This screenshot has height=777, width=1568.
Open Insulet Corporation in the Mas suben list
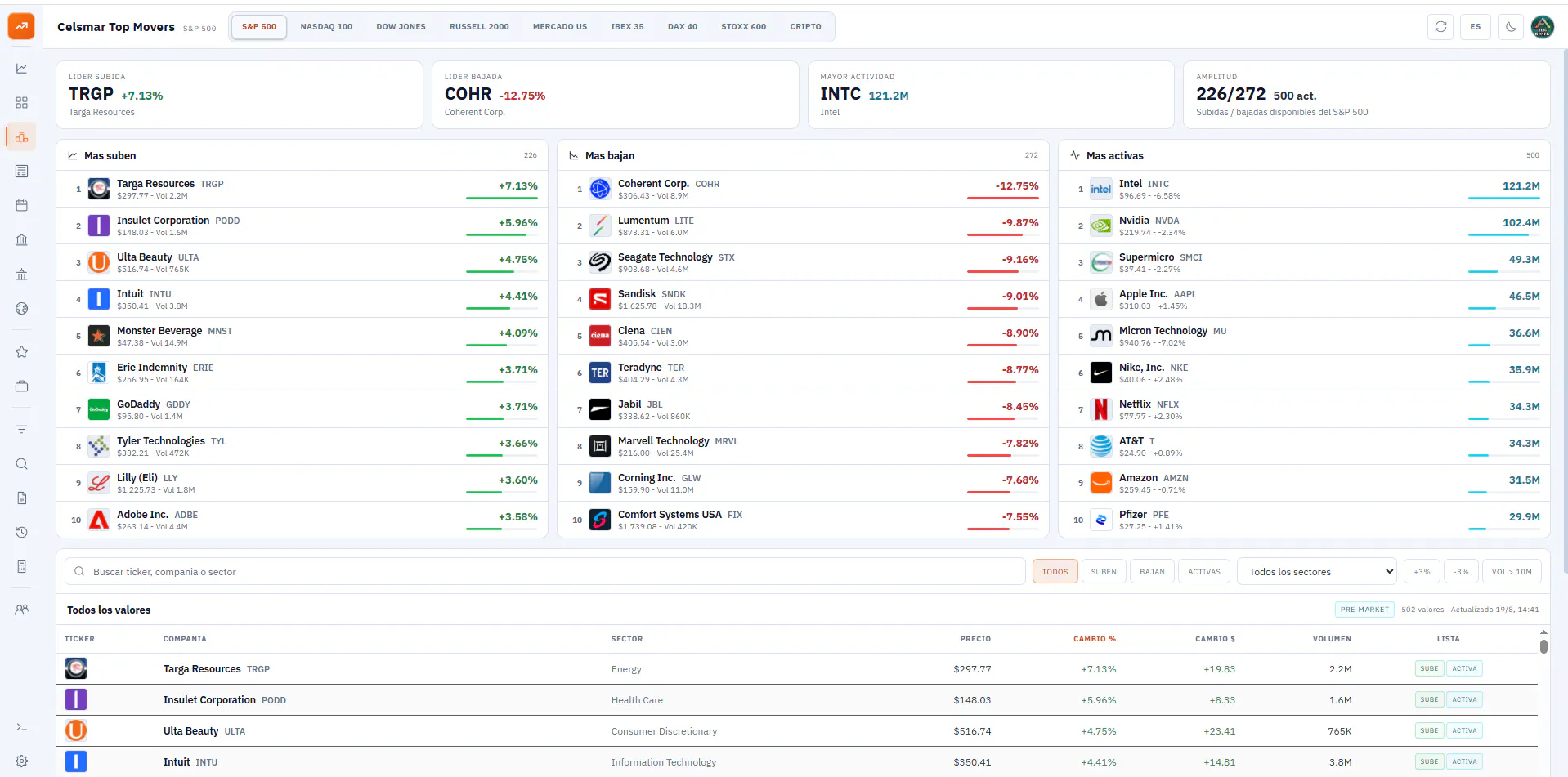(302, 226)
